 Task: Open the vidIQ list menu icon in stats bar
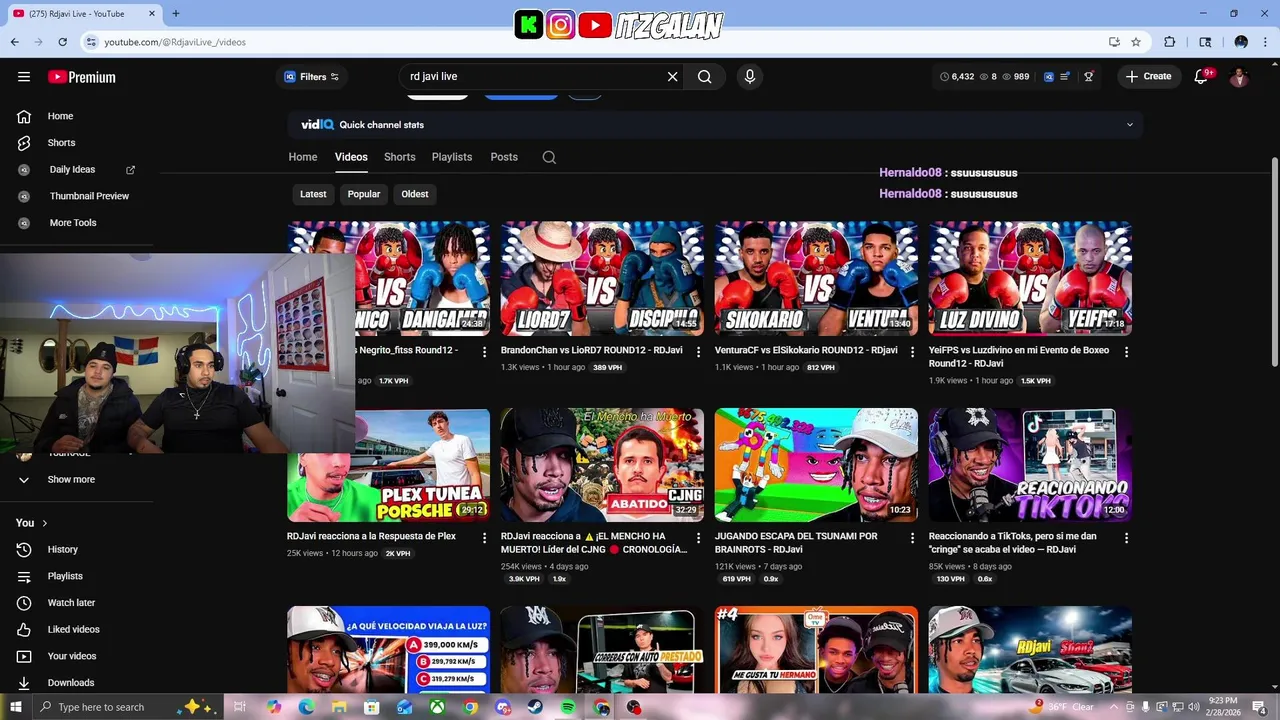coord(1066,77)
